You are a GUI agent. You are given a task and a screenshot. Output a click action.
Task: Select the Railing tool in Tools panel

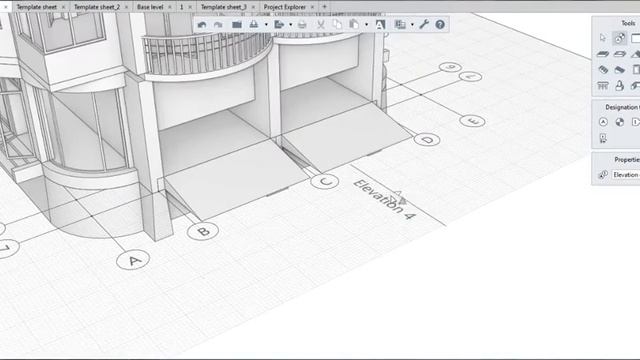[x=603, y=86]
